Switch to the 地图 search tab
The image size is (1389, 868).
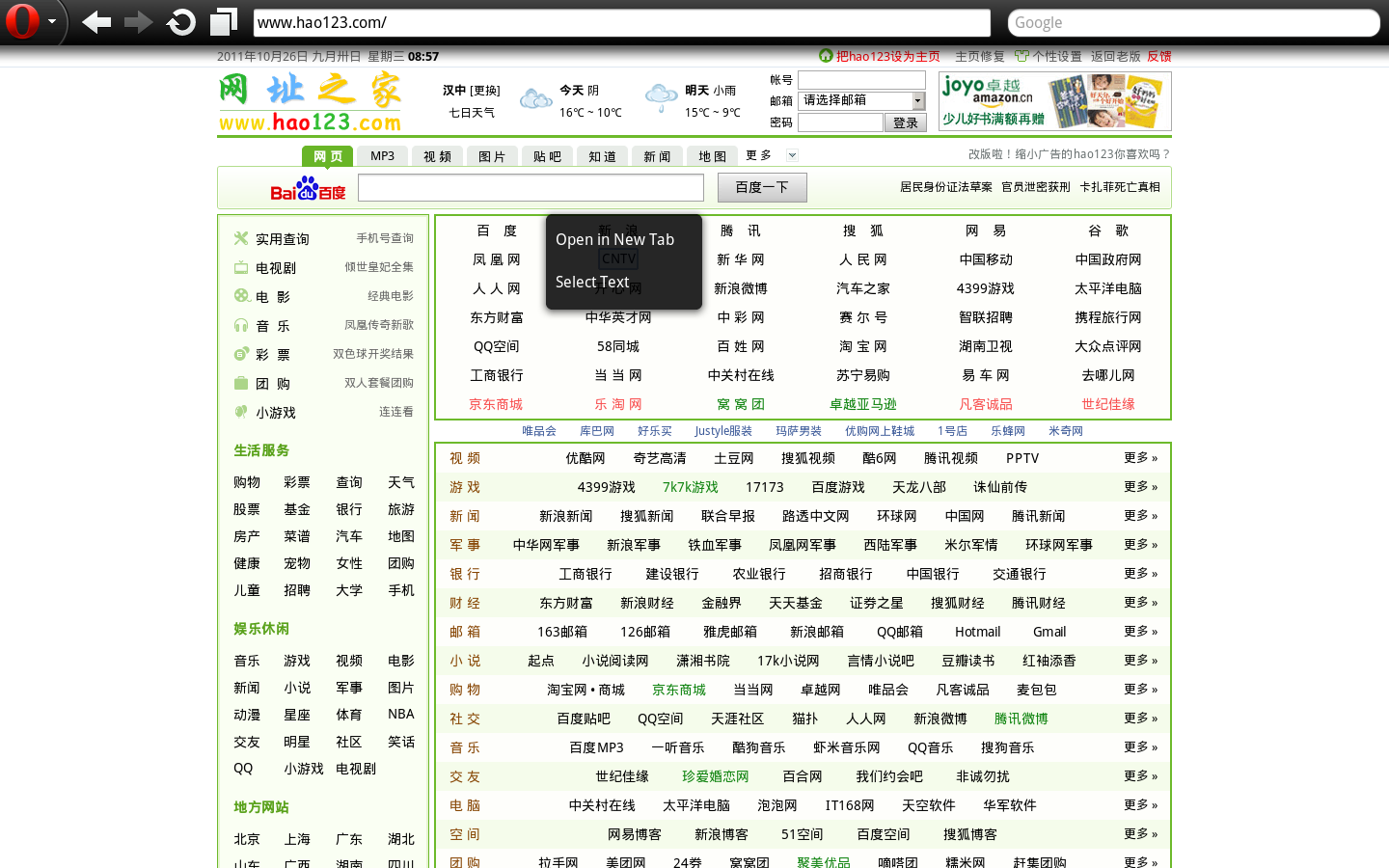coord(713,156)
